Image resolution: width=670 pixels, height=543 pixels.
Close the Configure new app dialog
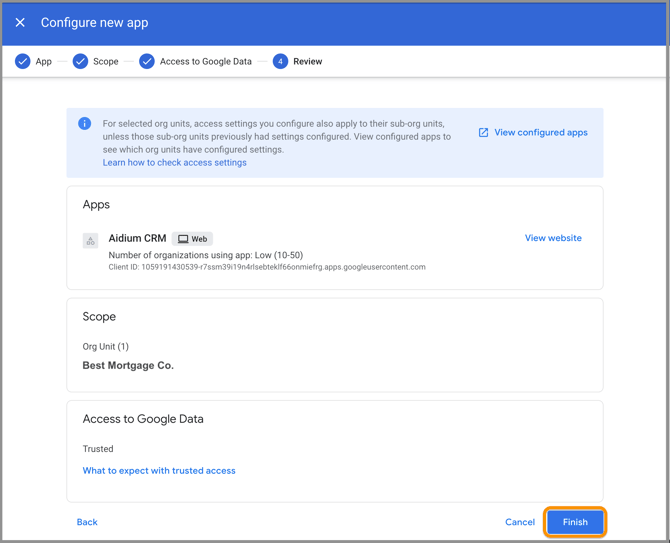pos(20,23)
